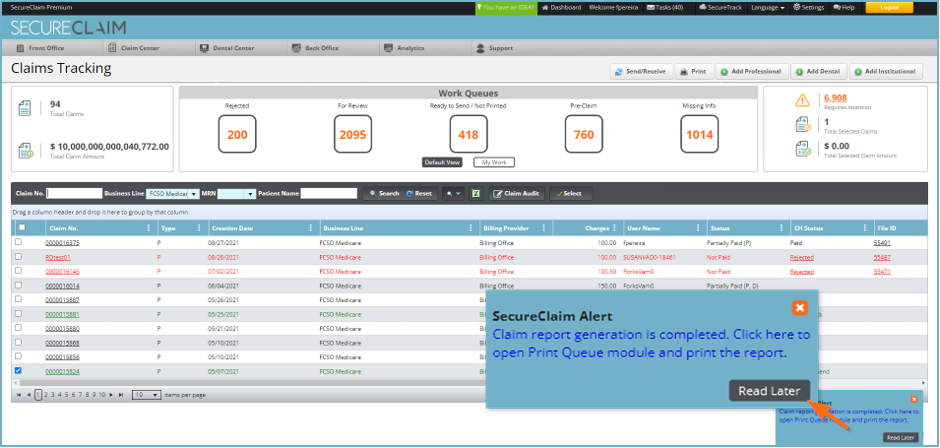
Task: Go to the last page of results
Action: tap(123, 395)
